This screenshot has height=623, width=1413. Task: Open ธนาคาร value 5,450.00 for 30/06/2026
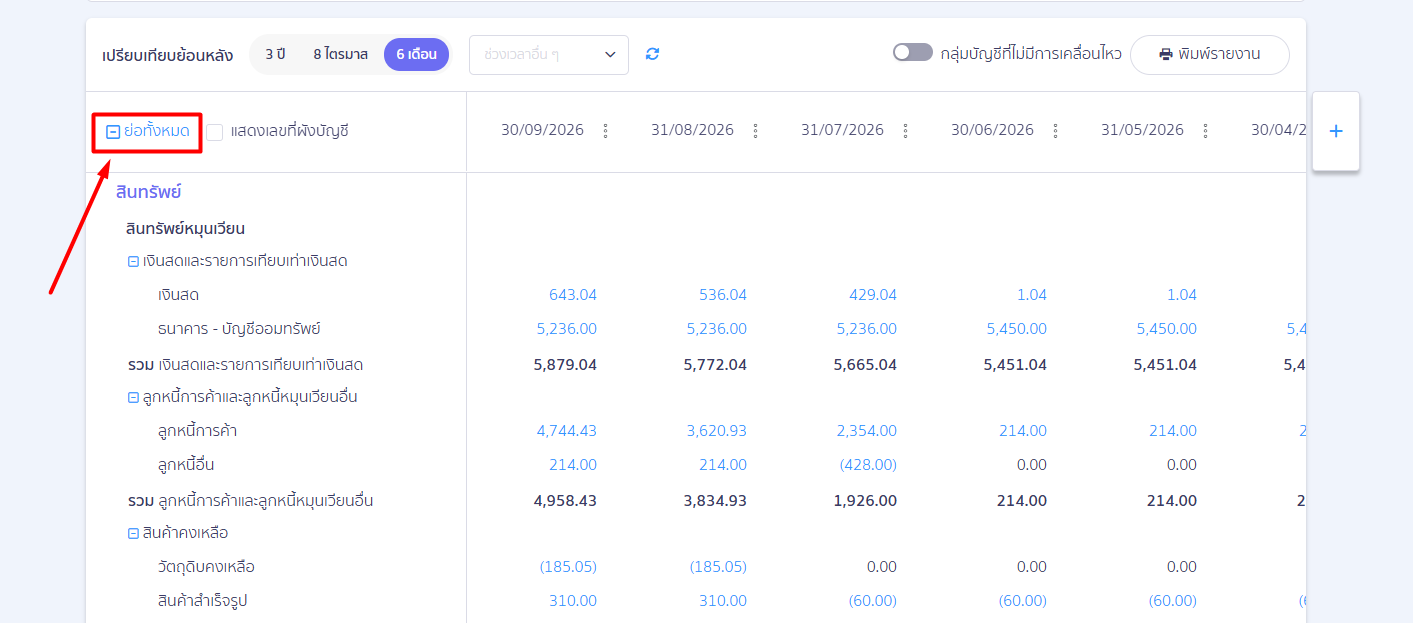point(1017,329)
